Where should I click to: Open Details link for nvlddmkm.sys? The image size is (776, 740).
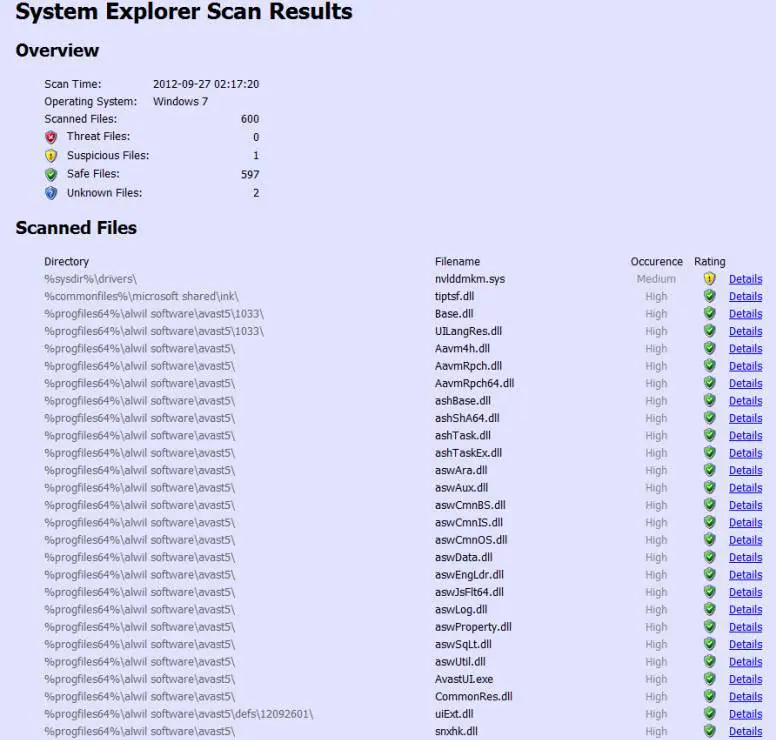tap(745, 279)
